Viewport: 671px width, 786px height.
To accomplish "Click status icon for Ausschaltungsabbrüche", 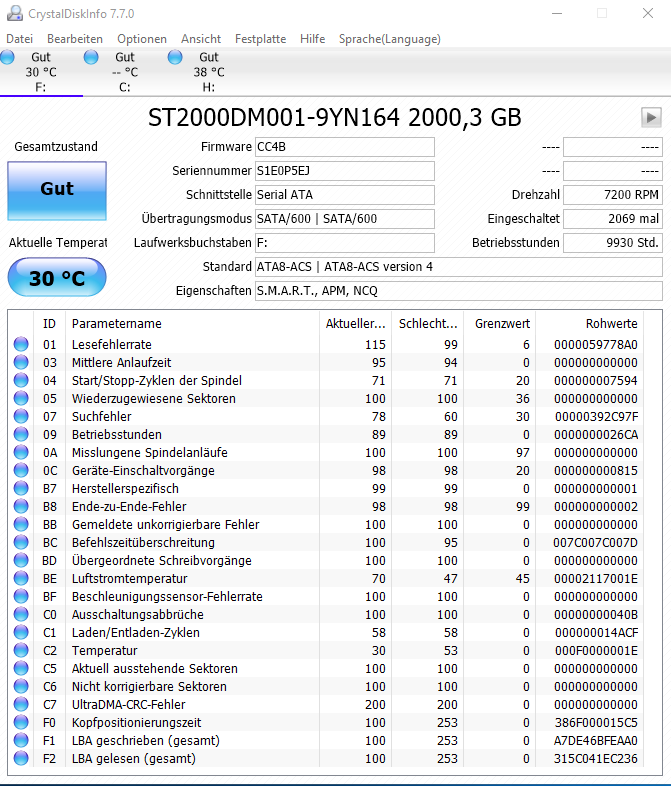I will 21,615.
